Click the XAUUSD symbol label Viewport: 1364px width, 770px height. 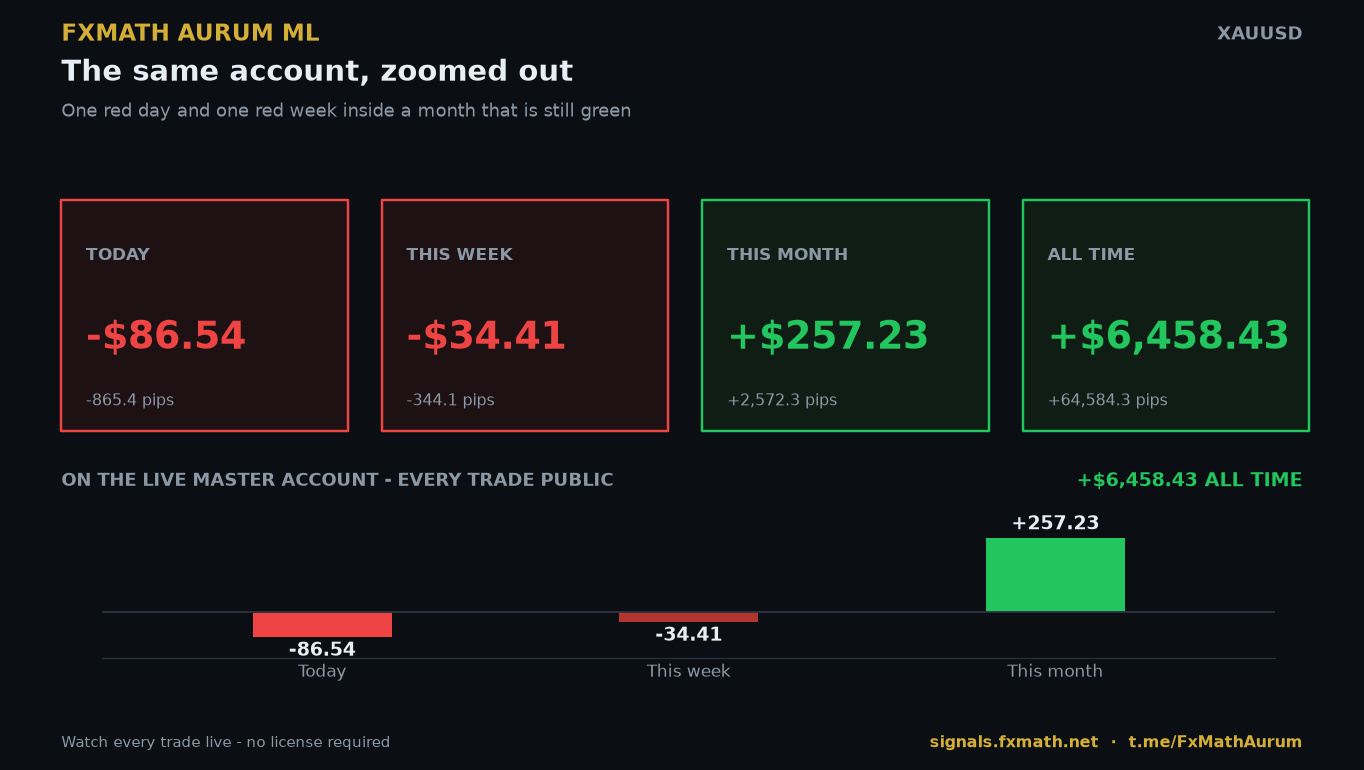point(1259,34)
